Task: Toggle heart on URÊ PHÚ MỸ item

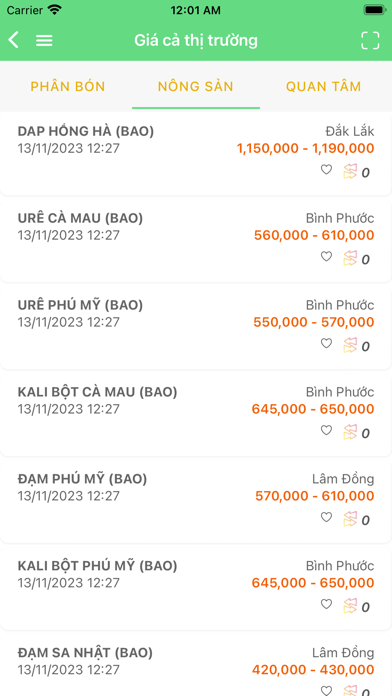Action: click(x=326, y=344)
